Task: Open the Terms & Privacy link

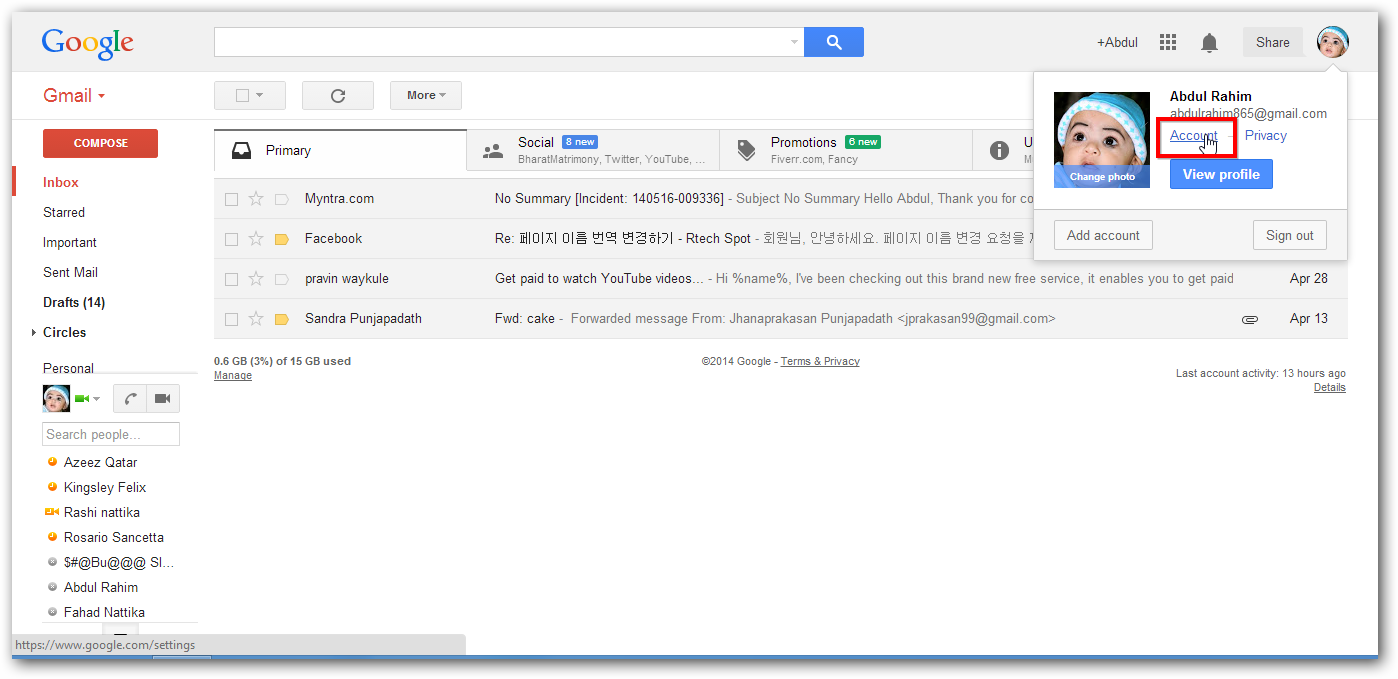Action: 819,361
